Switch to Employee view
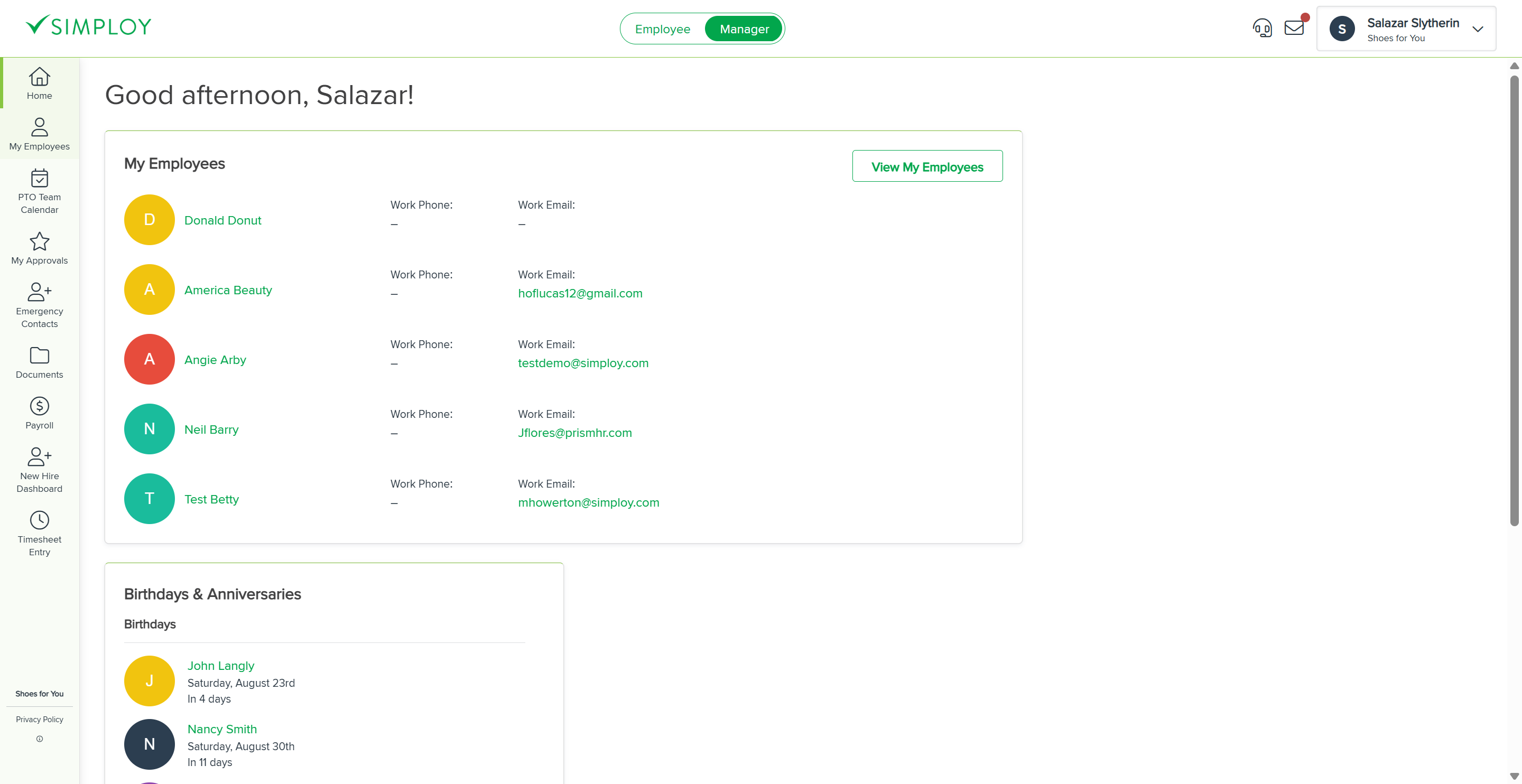 pyautogui.click(x=662, y=29)
